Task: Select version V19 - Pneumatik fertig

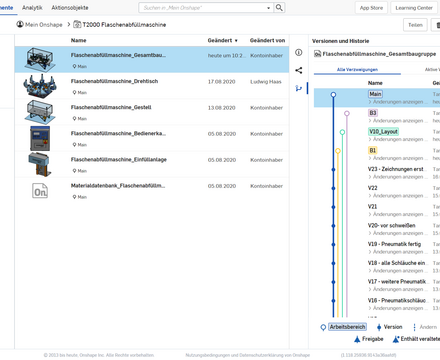Action: click(x=394, y=244)
